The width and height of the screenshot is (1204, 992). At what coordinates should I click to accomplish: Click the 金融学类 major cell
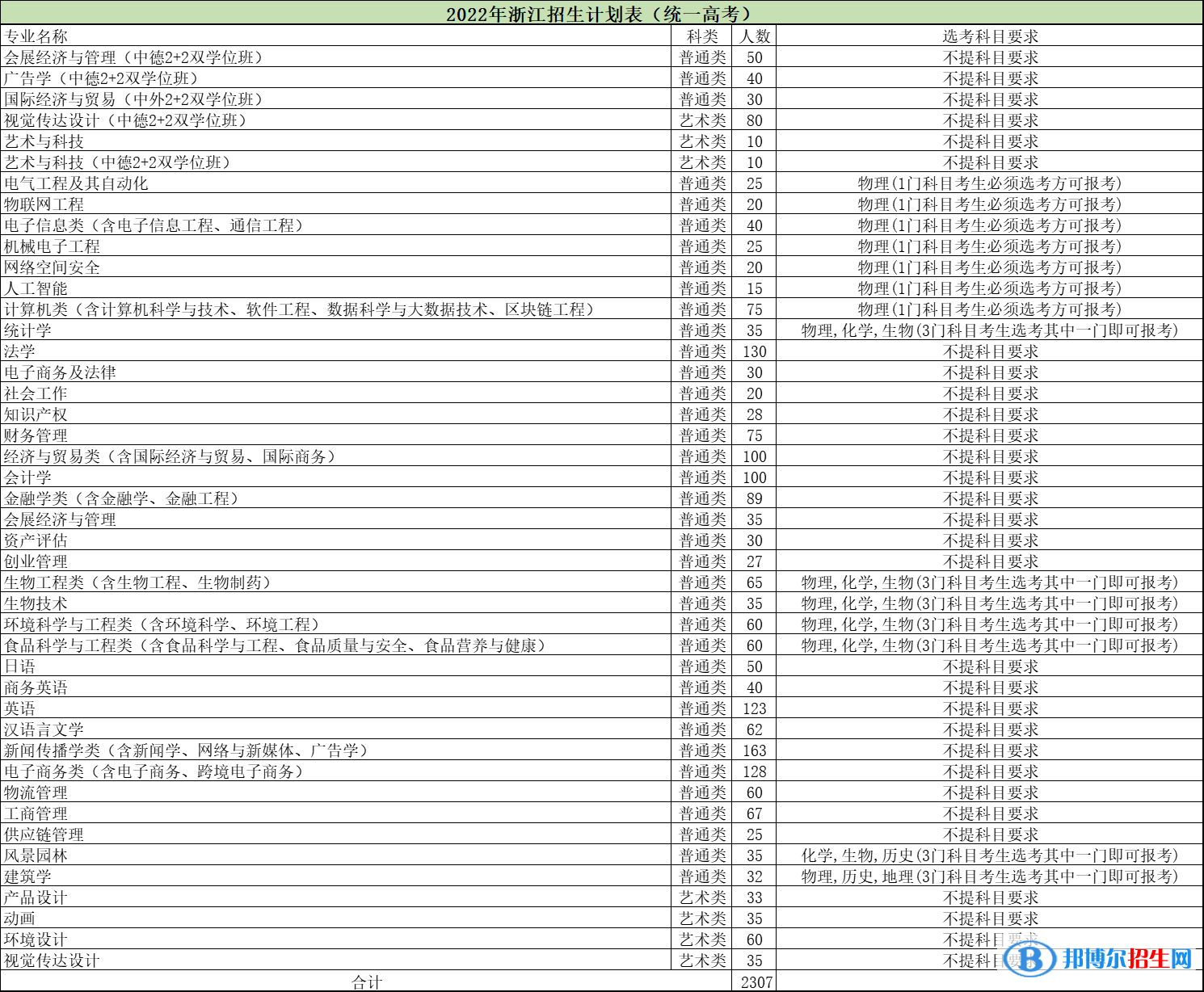click(x=336, y=498)
